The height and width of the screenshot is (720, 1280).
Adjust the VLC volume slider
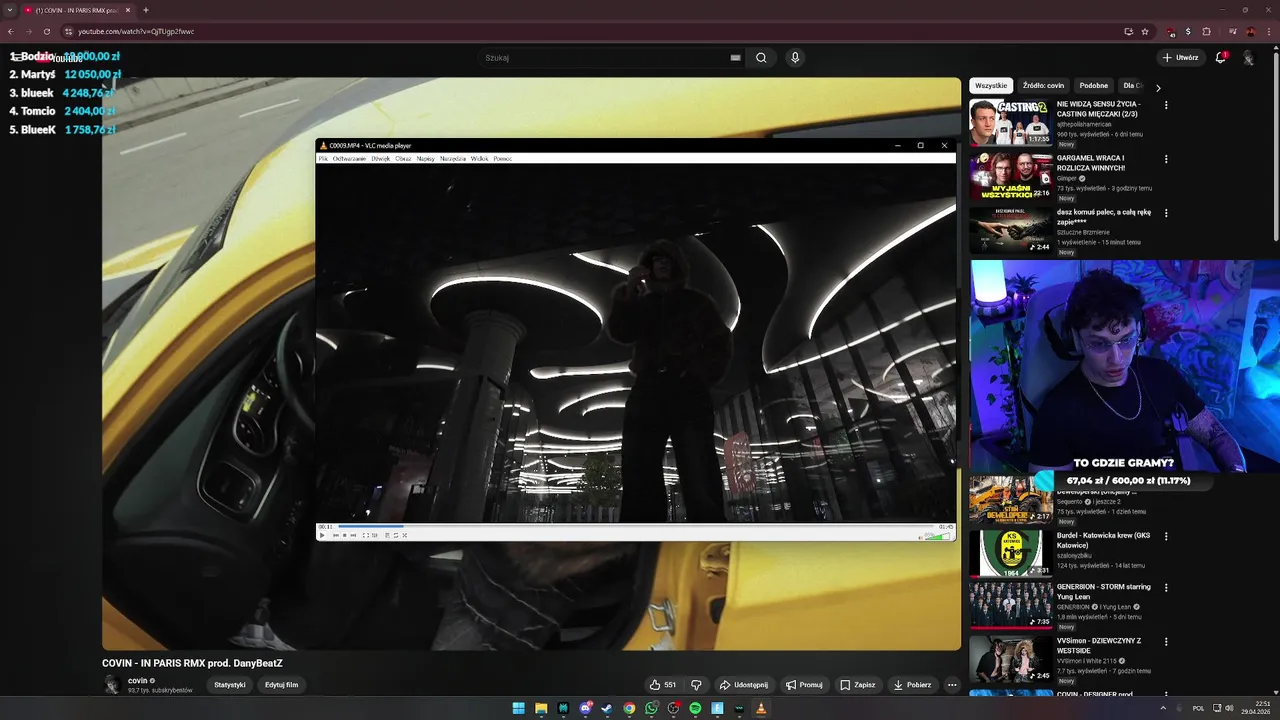[939, 536]
